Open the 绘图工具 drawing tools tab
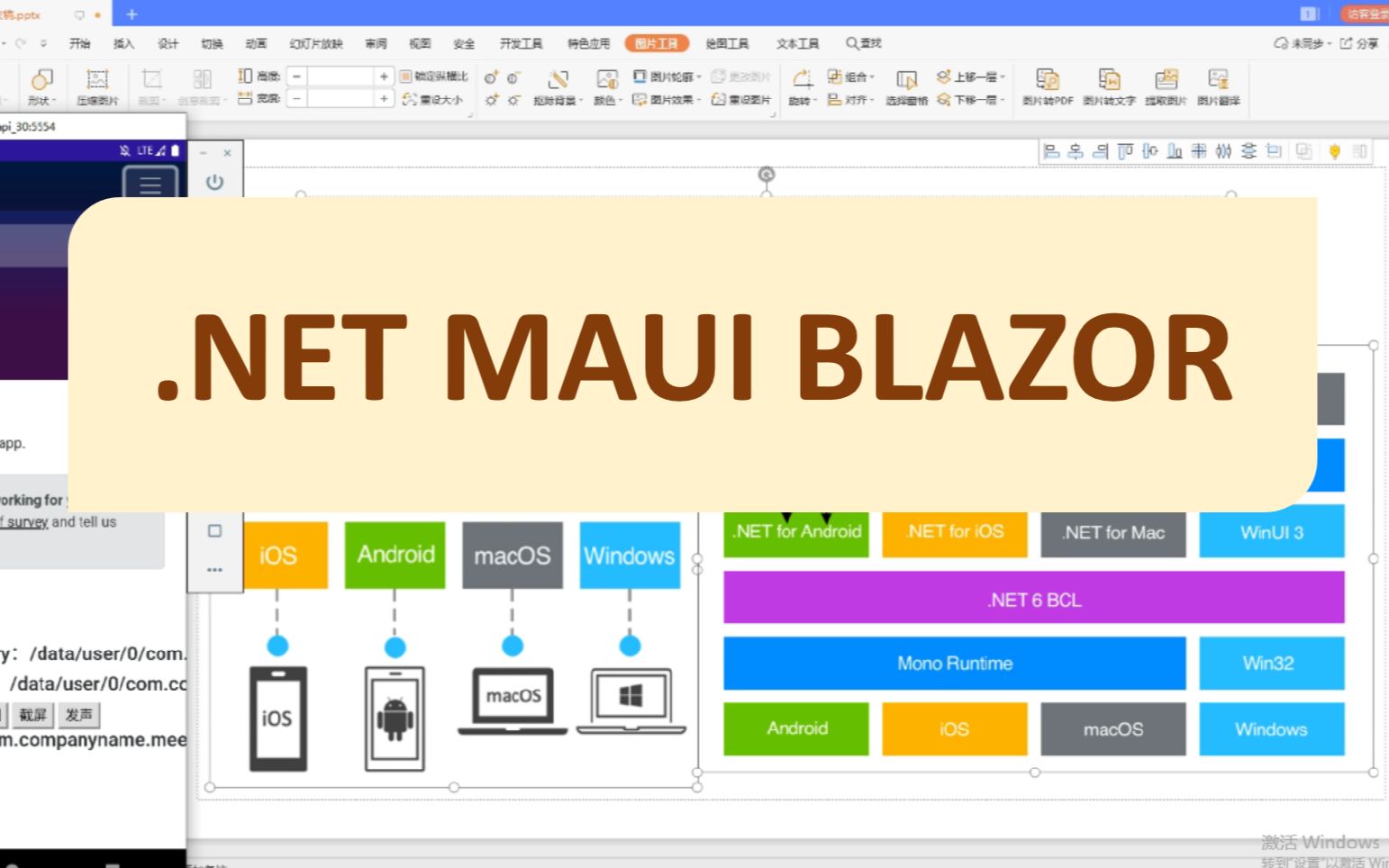The height and width of the screenshot is (868, 1389). 727,43
